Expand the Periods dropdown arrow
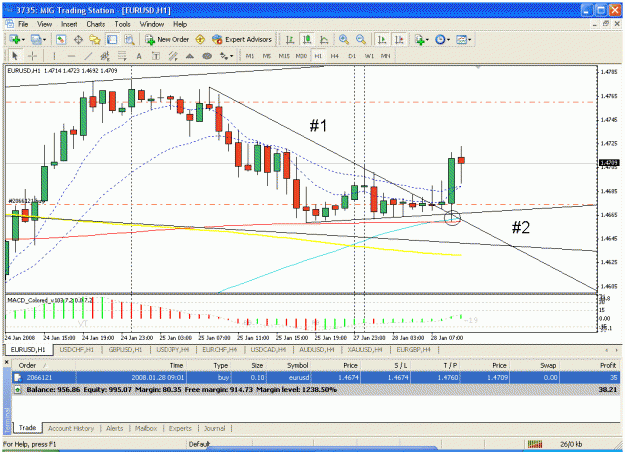This screenshot has height=452, width=625. [x=448, y=39]
